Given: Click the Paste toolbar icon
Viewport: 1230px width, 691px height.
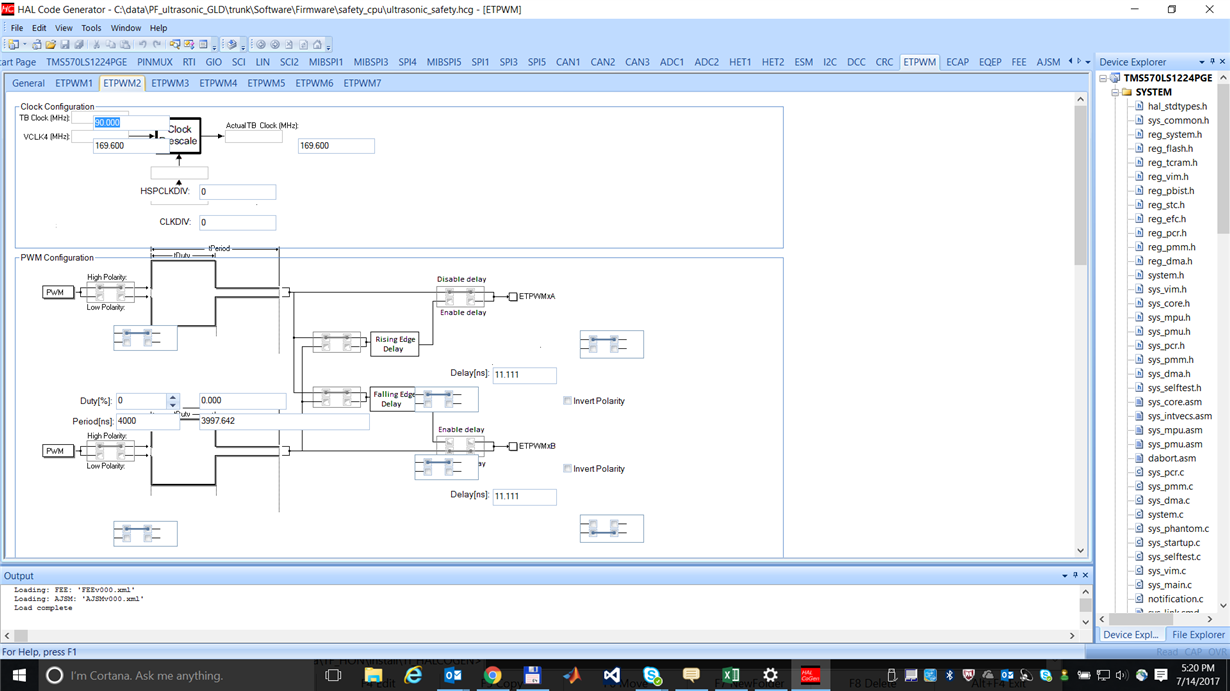Looking at the screenshot, I should pos(125,44).
